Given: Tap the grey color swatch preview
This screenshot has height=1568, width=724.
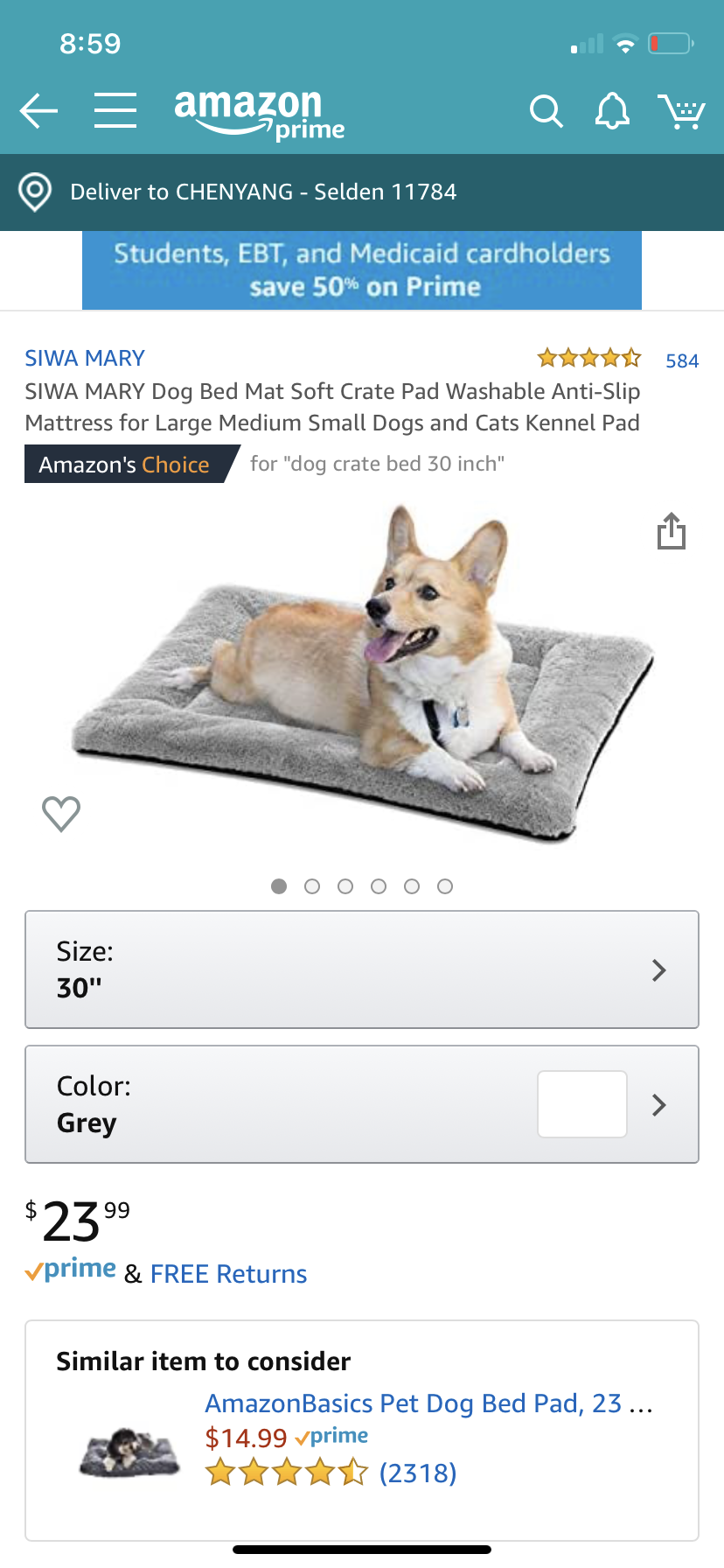Looking at the screenshot, I should (582, 1104).
